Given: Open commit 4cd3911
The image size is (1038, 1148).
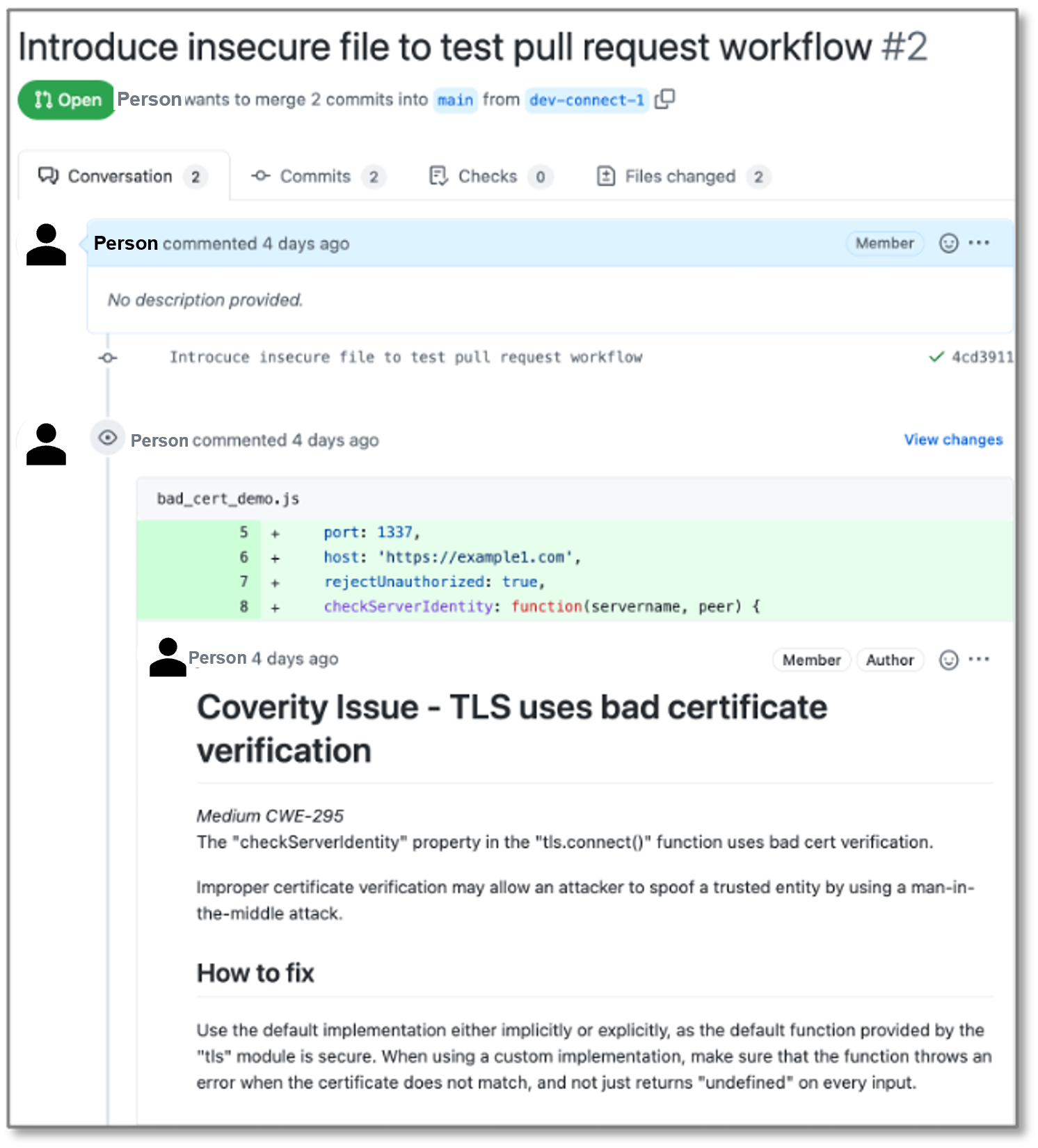Looking at the screenshot, I should (x=981, y=357).
